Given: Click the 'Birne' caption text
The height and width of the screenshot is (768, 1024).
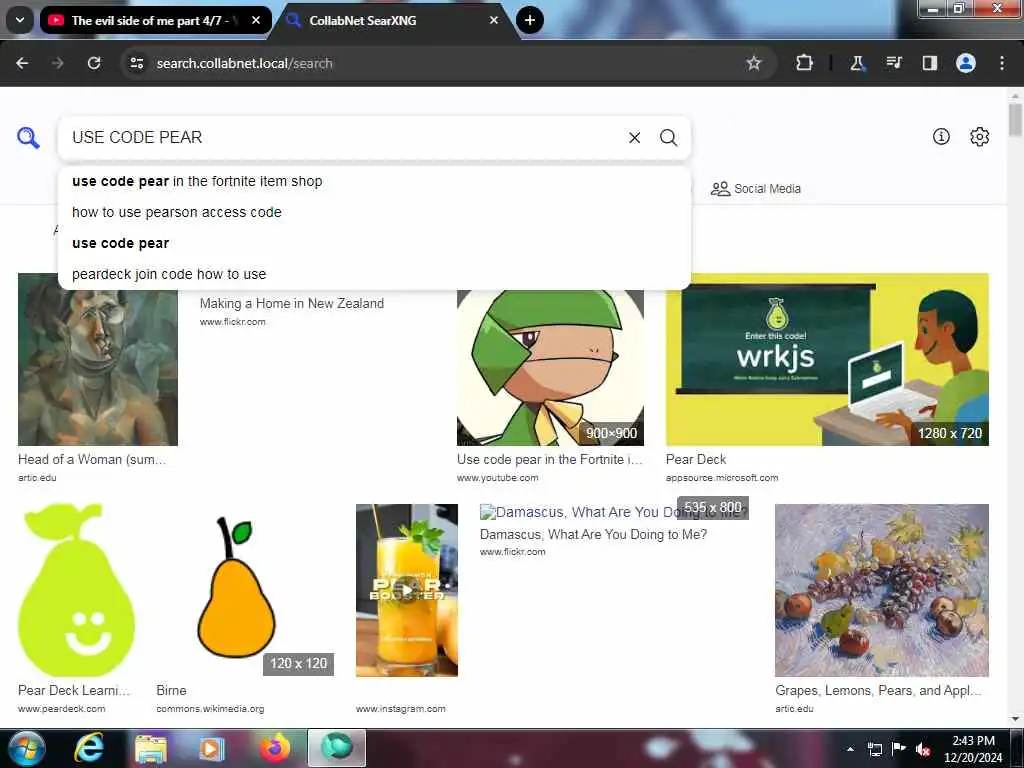Looking at the screenshot, I should click(x=171, y=690).
